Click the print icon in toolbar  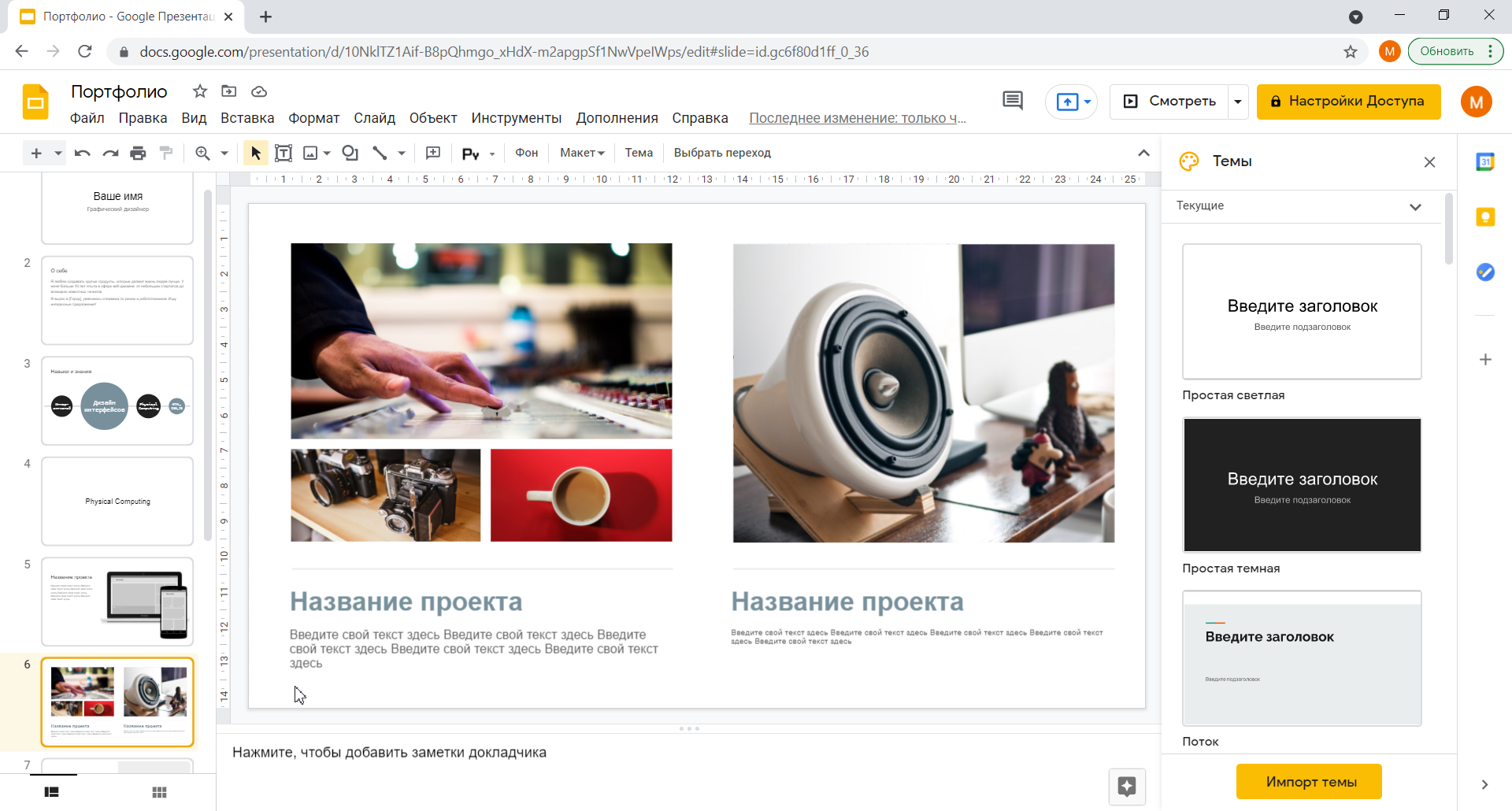(138, 153)
